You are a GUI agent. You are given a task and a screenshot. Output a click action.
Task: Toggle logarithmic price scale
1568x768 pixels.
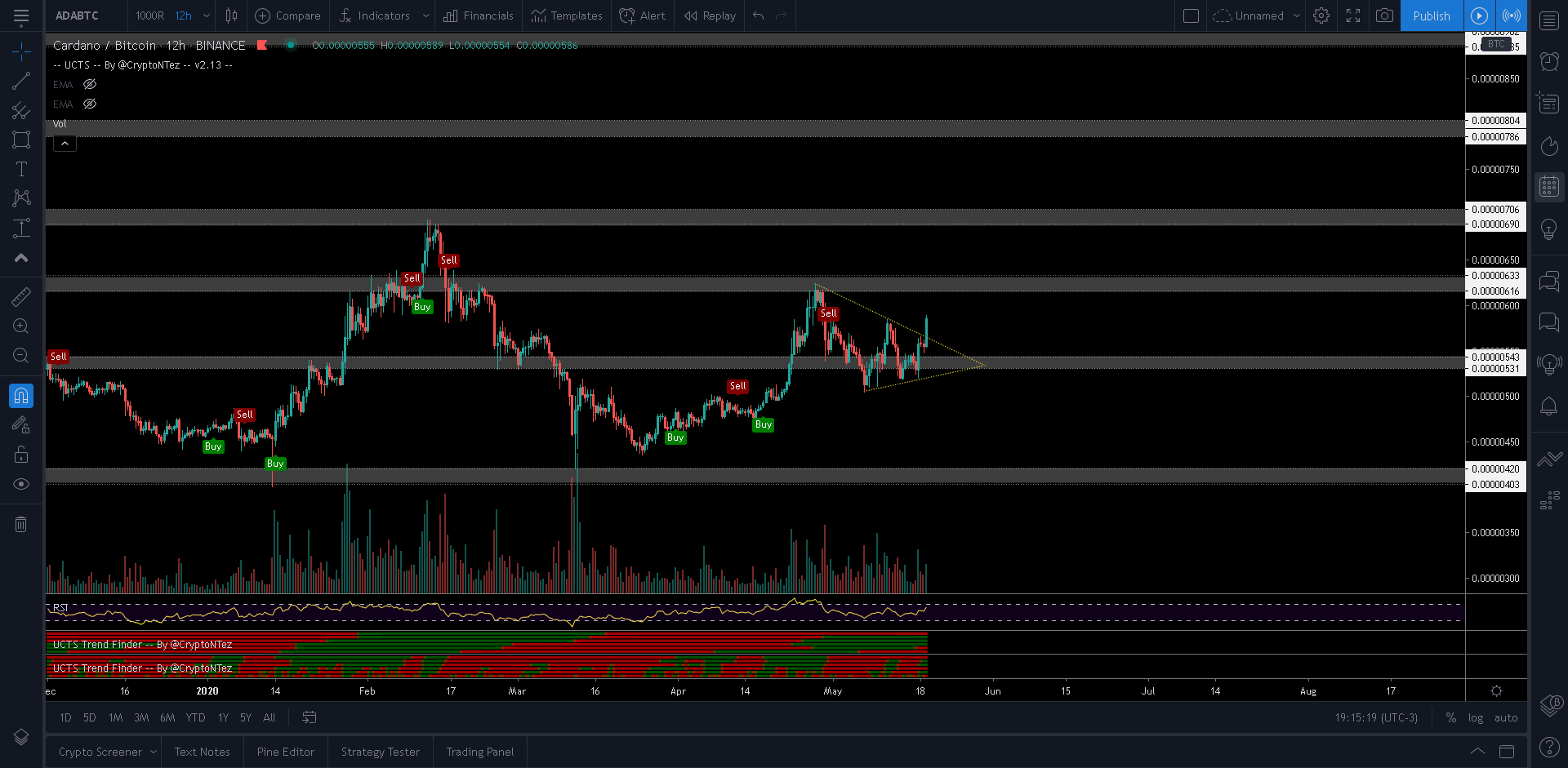(1477, 717)
